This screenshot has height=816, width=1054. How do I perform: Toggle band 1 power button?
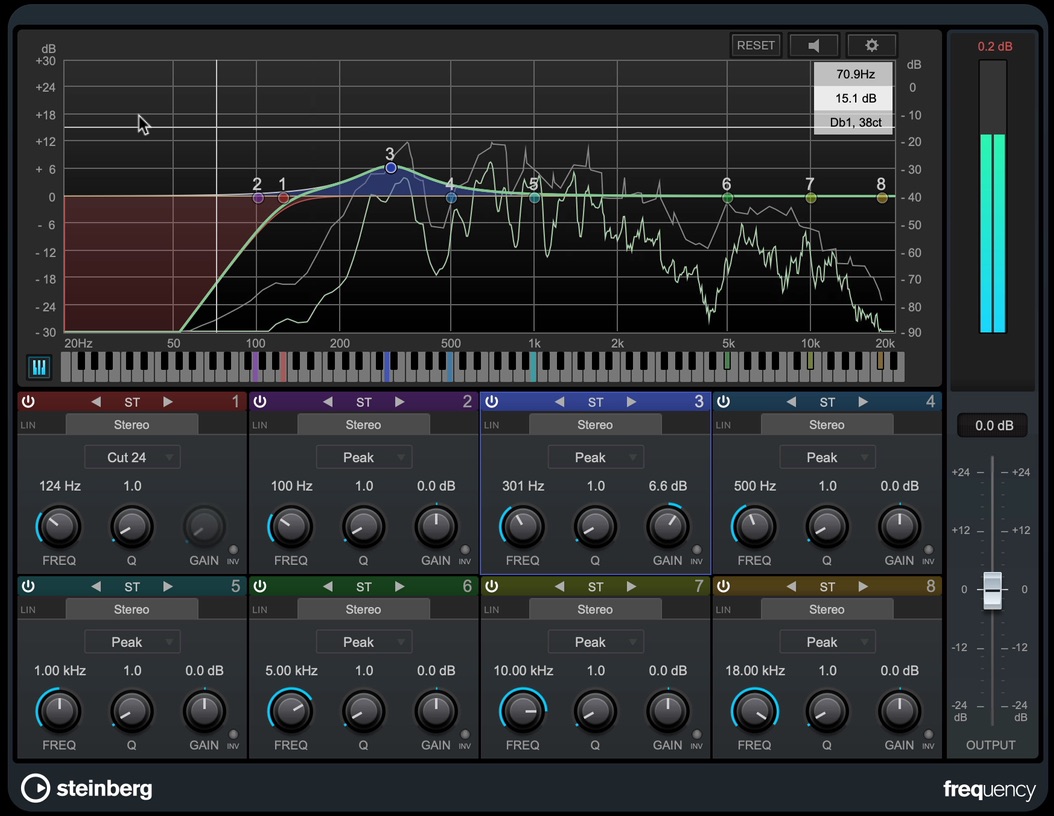28,402
